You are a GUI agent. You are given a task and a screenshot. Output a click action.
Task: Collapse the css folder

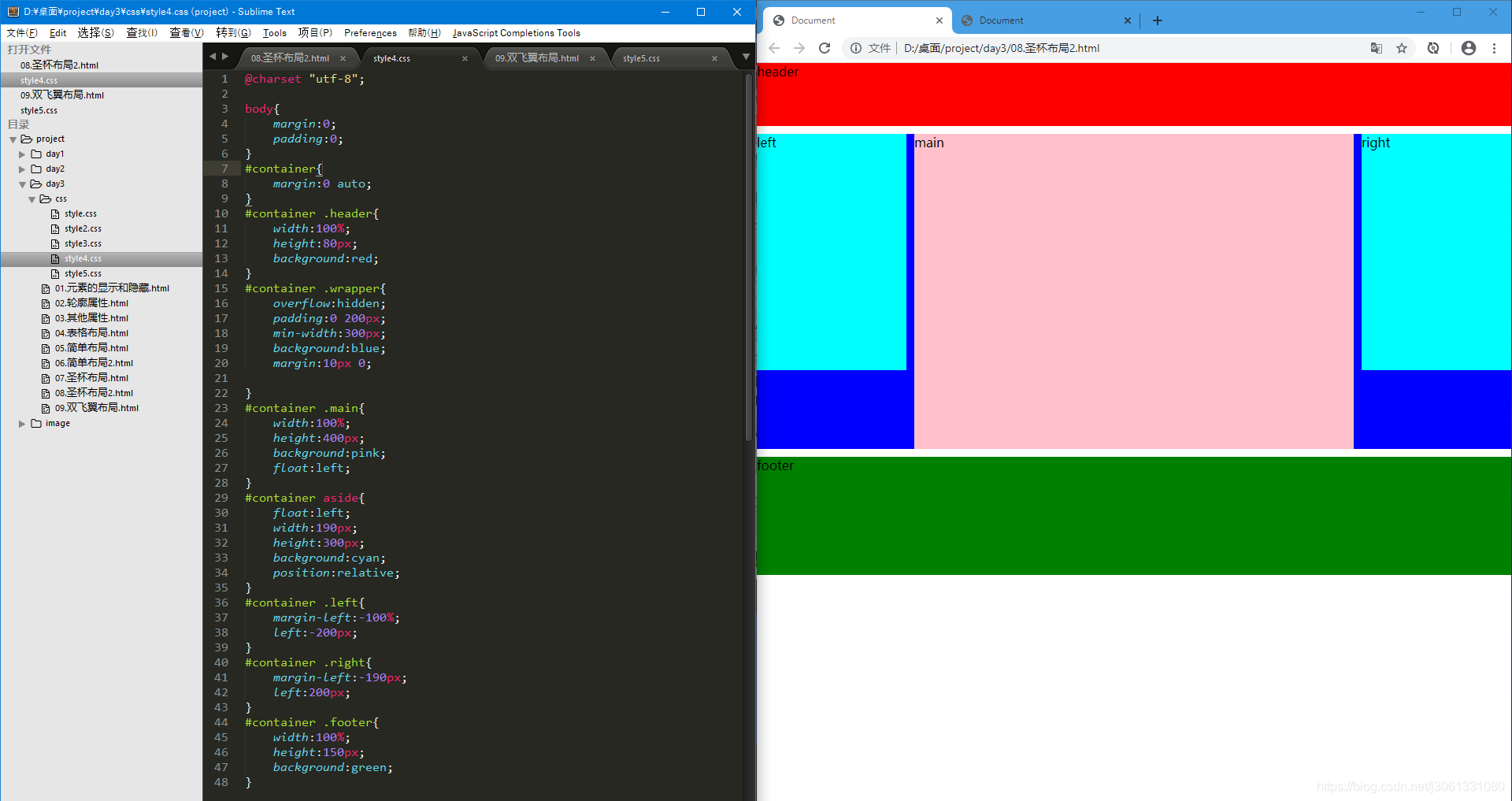pos(31,199)
